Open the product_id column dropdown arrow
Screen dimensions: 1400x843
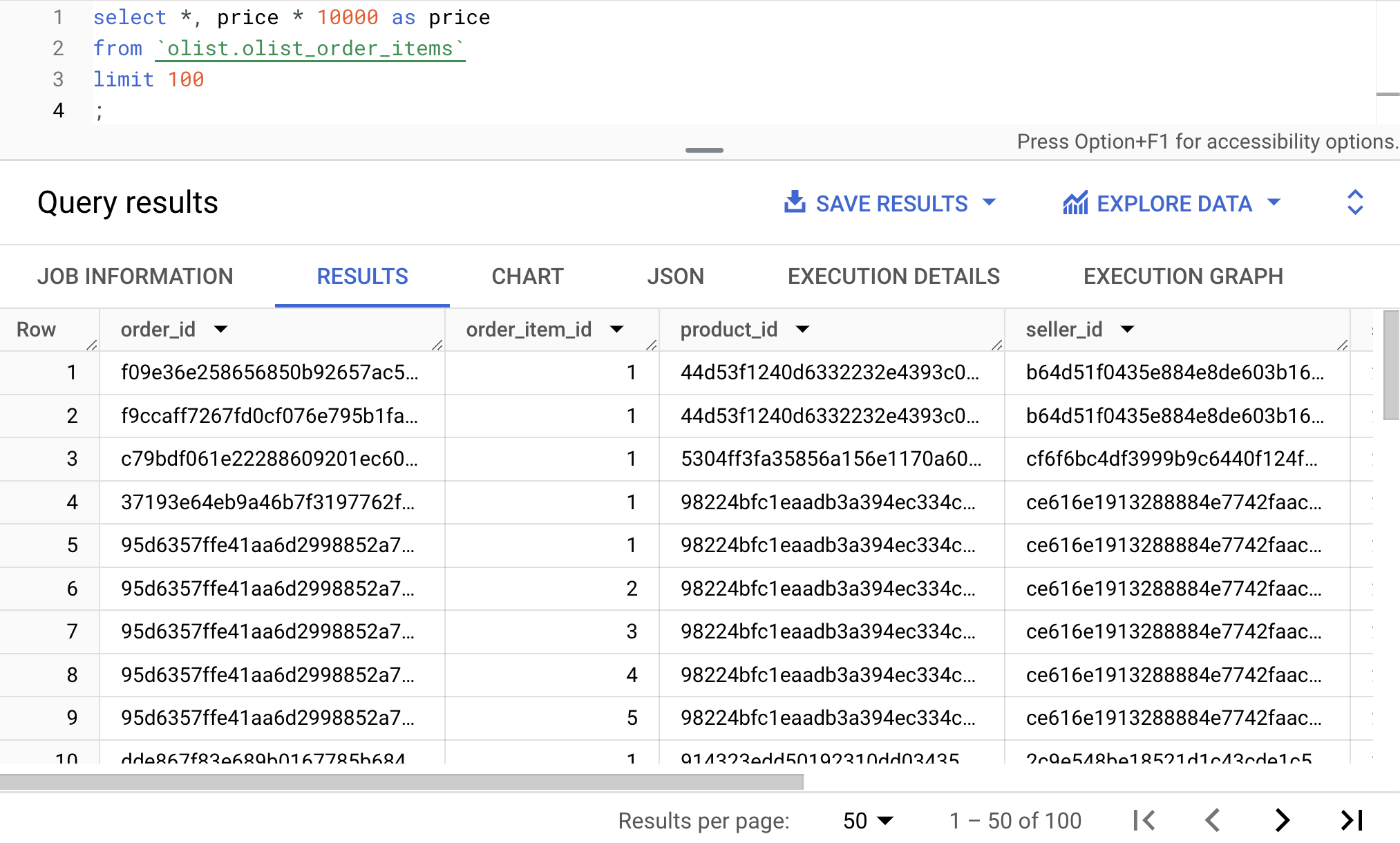tap(802, 330)
